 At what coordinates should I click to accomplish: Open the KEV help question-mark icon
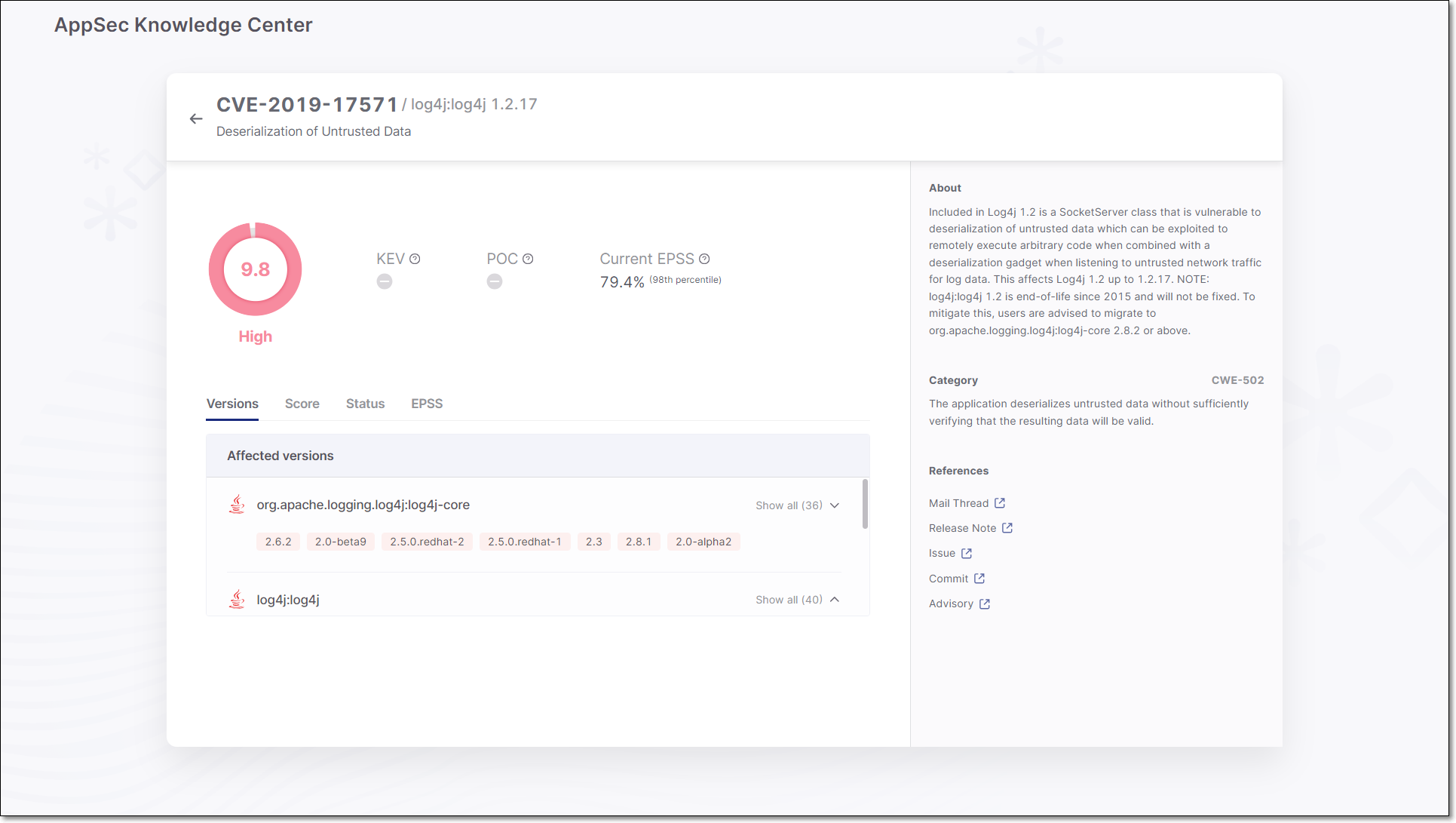click(415, 259)
